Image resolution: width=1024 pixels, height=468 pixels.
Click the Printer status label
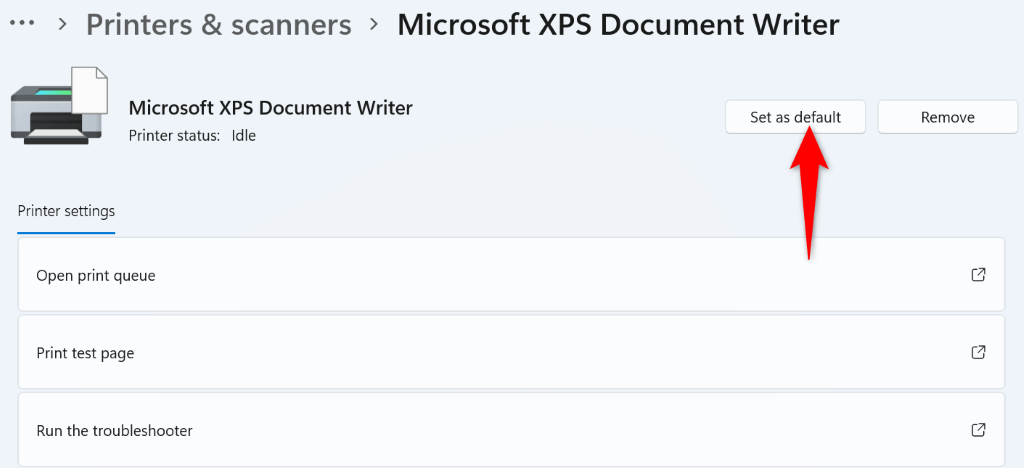174,135
